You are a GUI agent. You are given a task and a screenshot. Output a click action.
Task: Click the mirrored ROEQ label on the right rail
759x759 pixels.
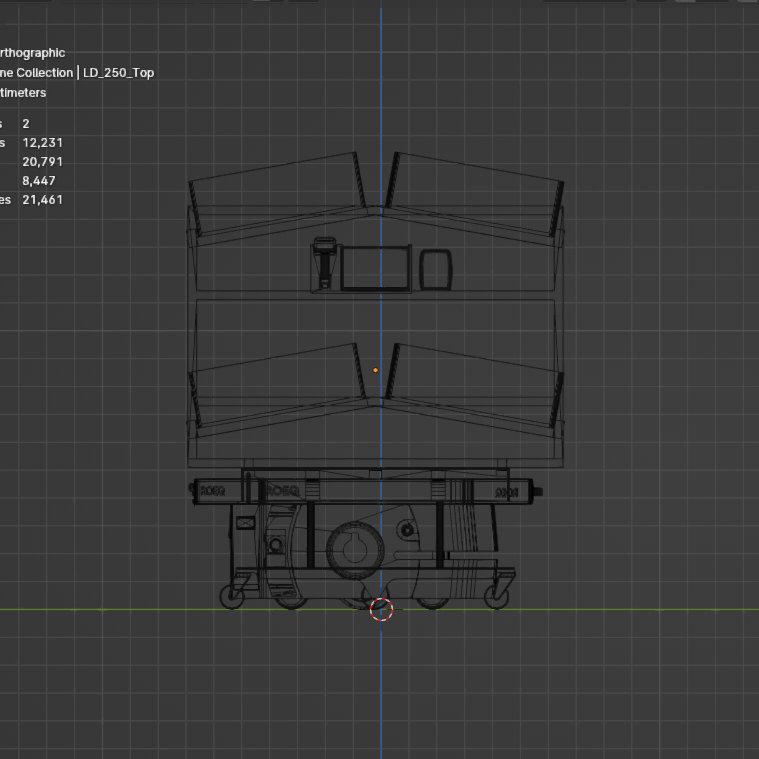click(507, 492)
